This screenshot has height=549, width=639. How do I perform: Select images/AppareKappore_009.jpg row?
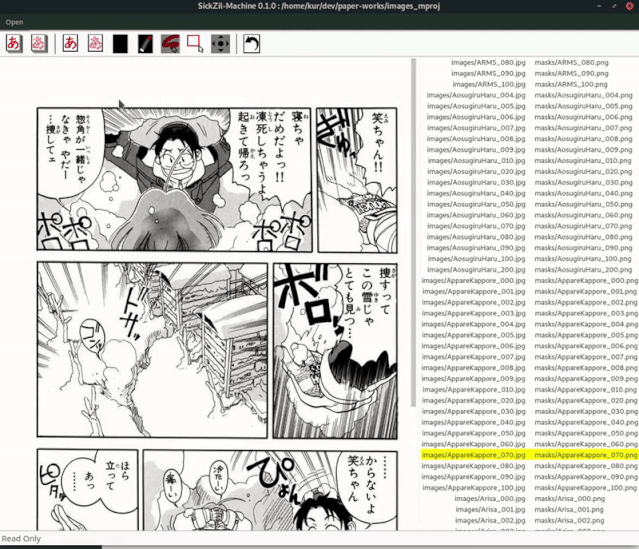474,379
